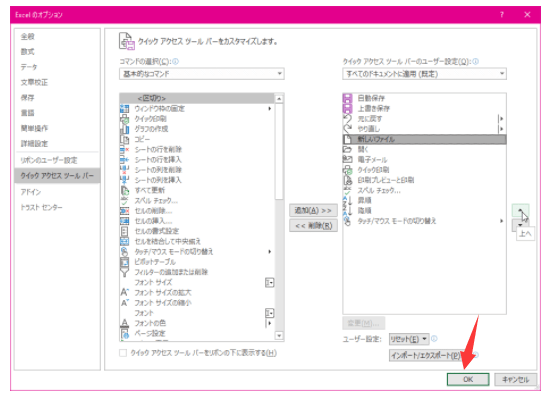Screen dimensions: 547x400
Task: Confirm with the OK button
Action: 468,379
